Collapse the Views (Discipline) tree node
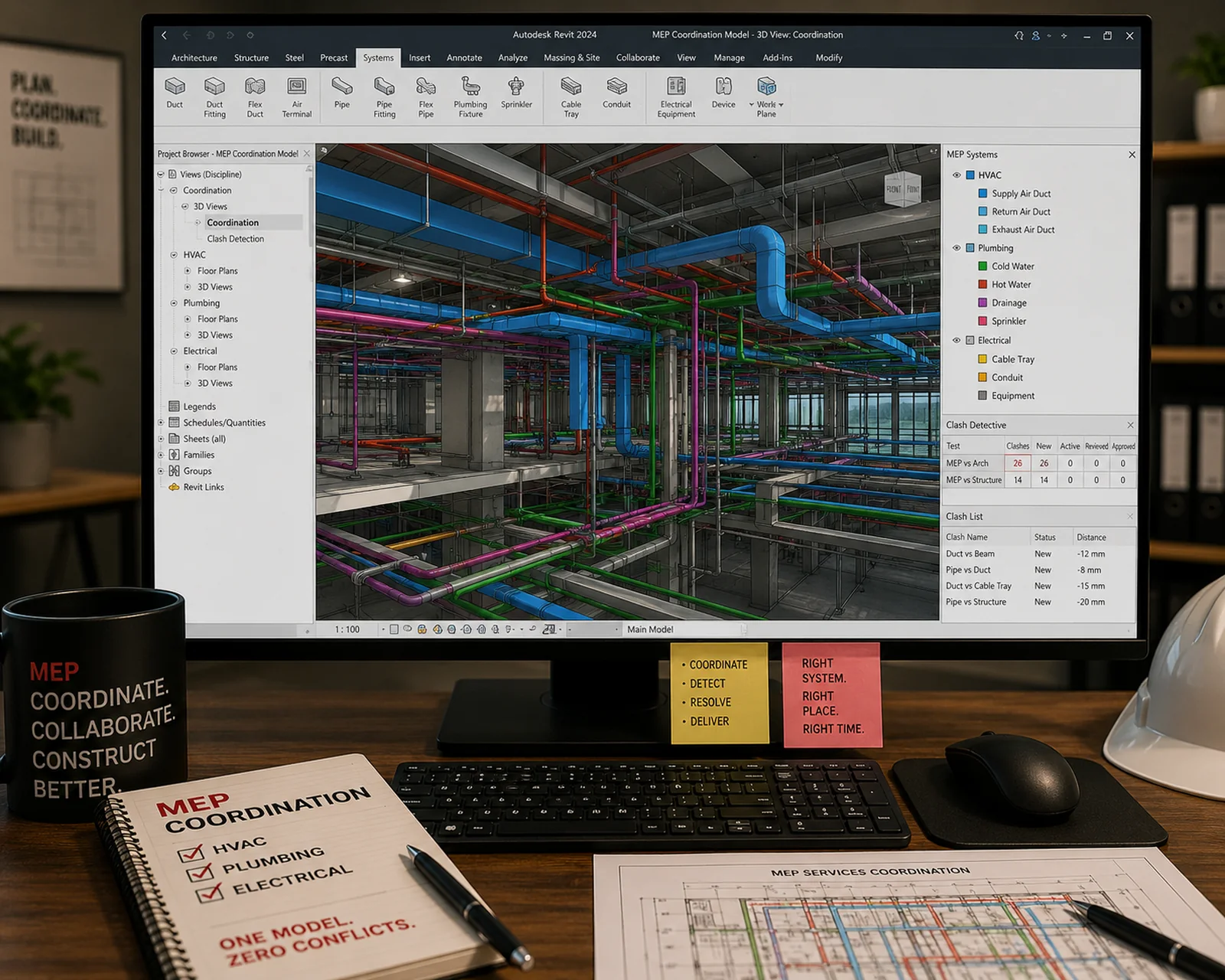Viewport: 1225px width, 980px height. point(161,175)
